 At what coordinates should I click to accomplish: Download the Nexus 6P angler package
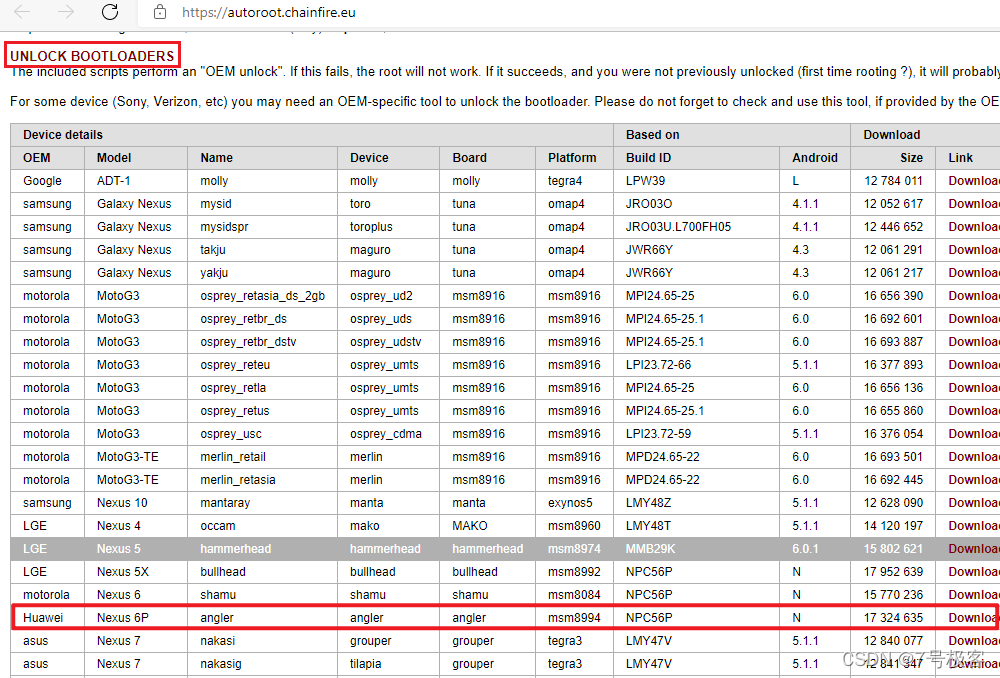tap(974, 617)
